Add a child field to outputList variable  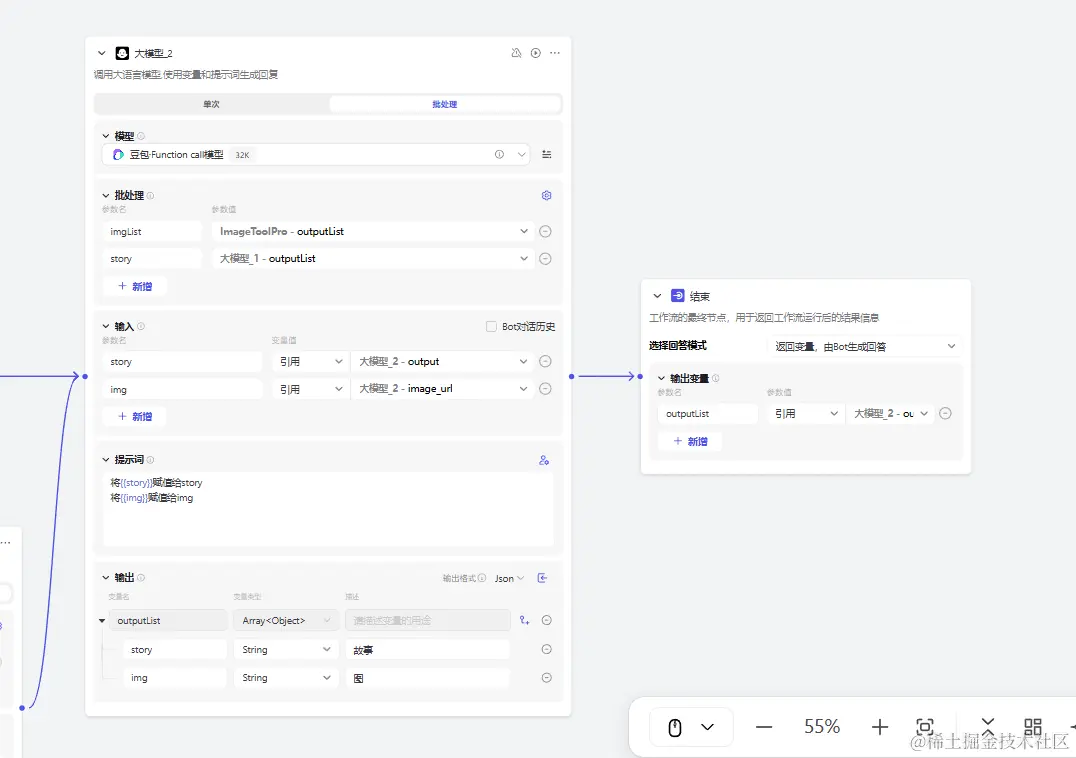(x=524, y=621)
